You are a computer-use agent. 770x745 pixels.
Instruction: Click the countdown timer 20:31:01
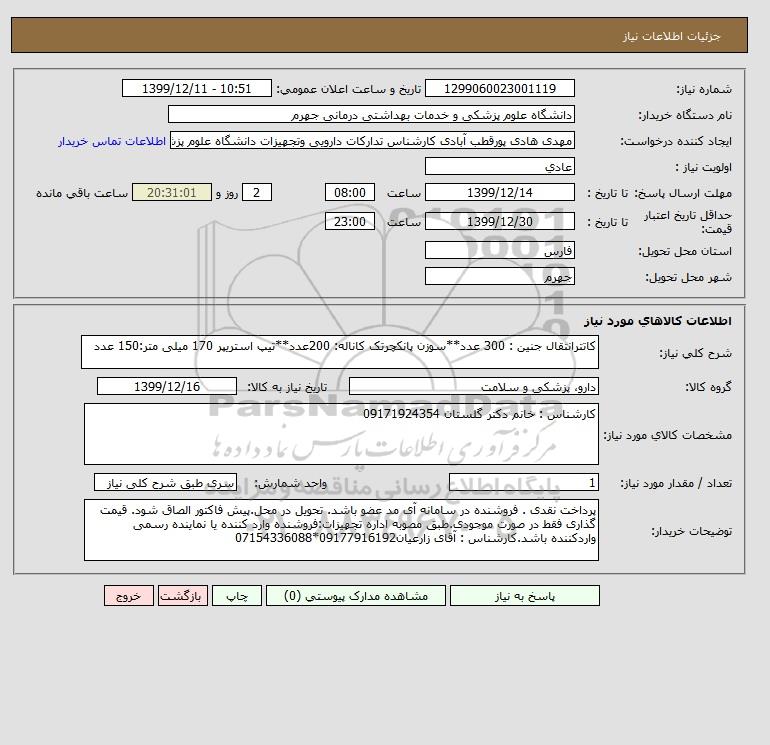click(172, 193)
